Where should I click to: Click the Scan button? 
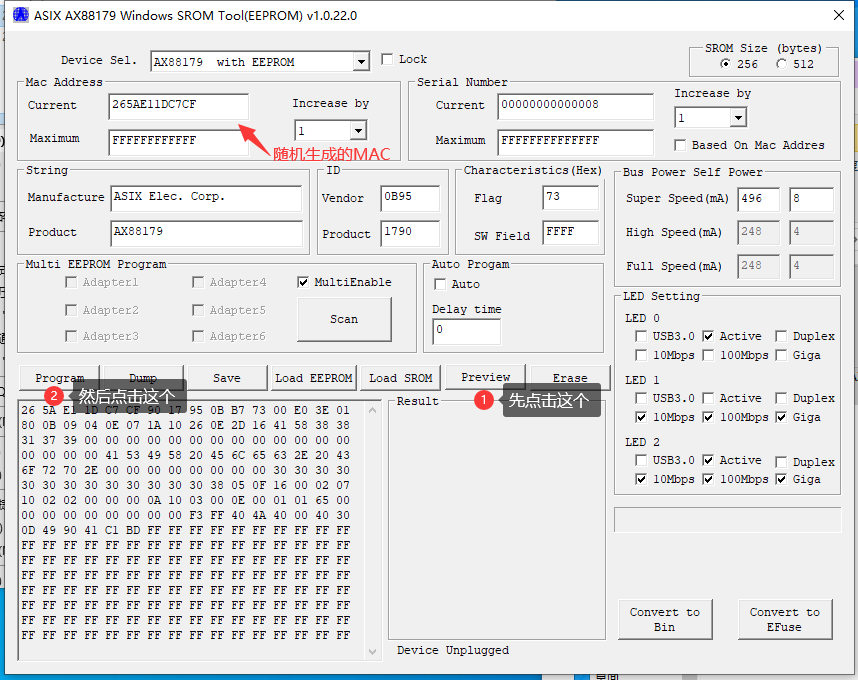click(344, 319)
